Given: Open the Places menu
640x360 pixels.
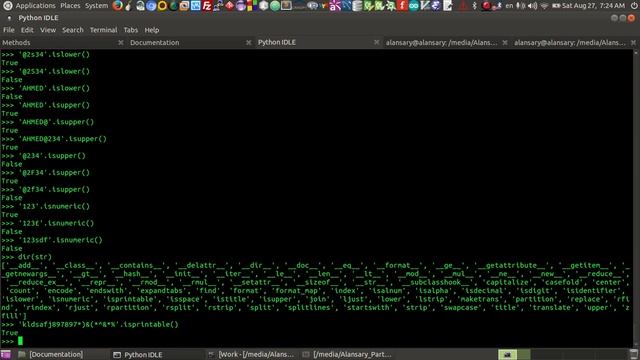Looking at the screenshot, I should pos(70,6).
